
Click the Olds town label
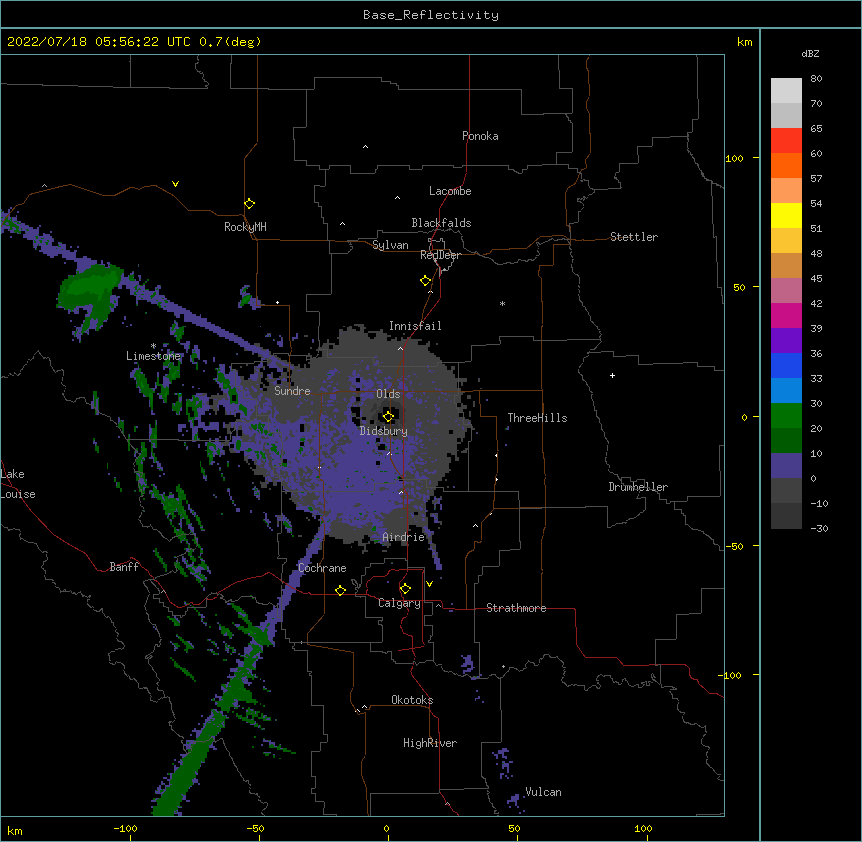388,394
